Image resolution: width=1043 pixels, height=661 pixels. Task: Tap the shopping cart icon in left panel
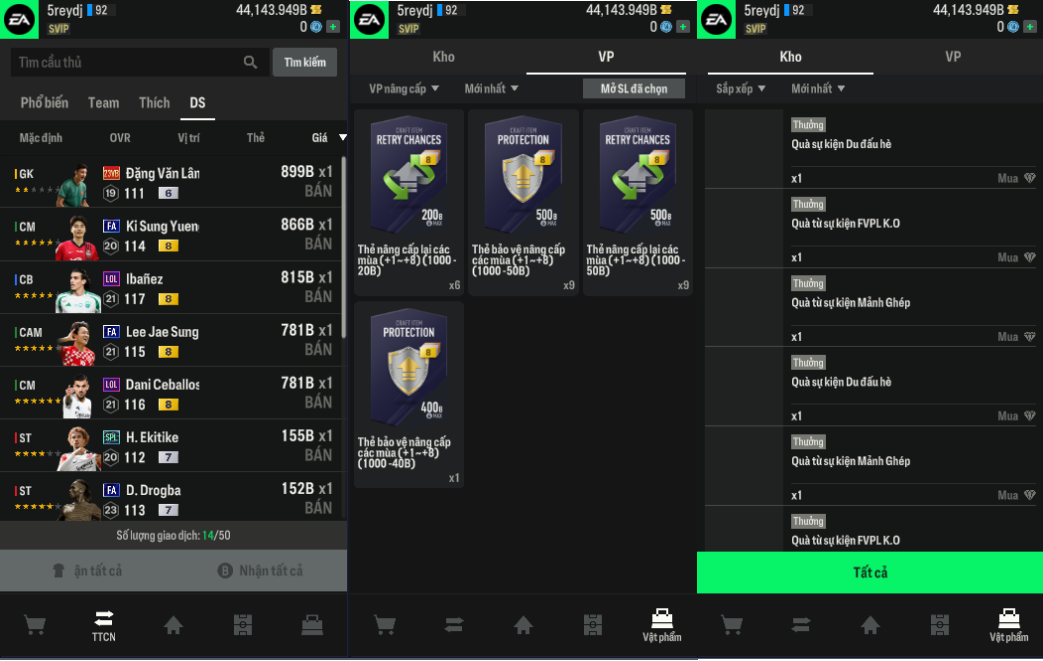tap(35, 625)
